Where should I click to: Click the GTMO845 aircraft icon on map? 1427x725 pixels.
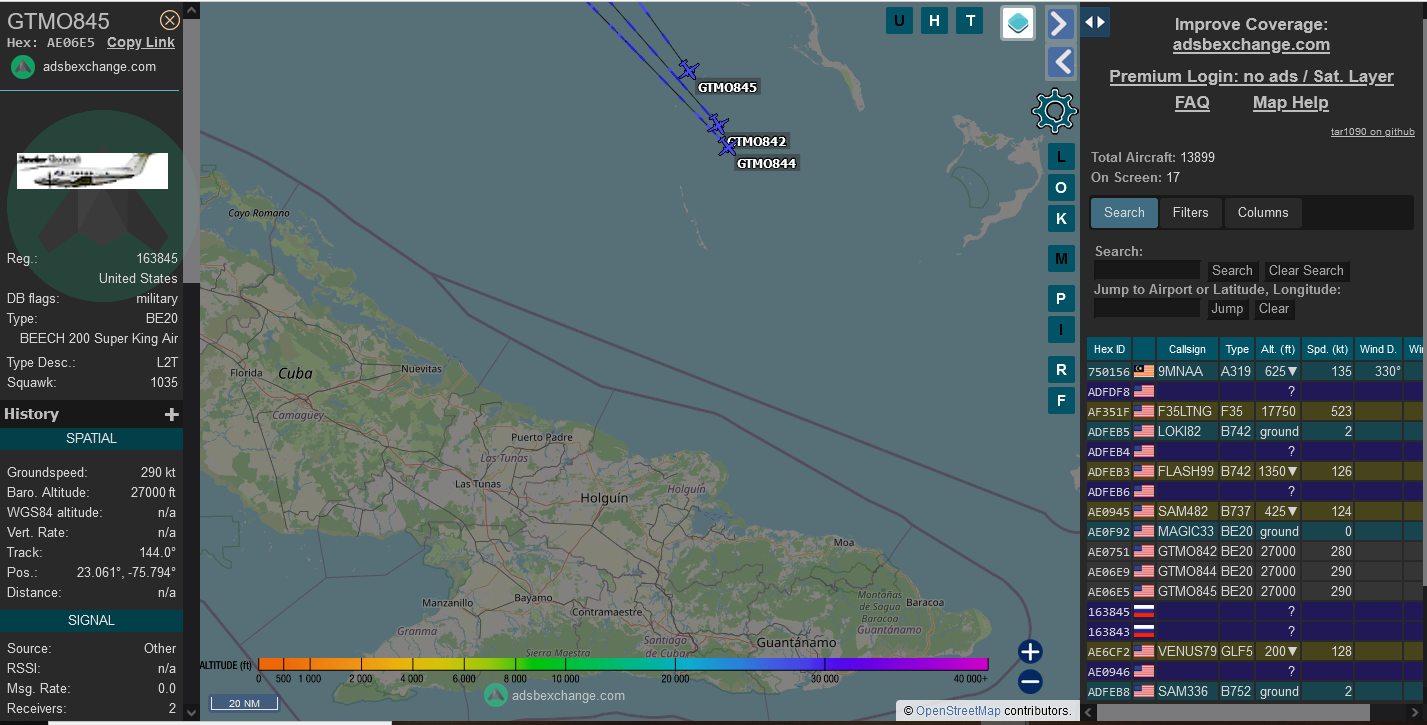click(x=688, y=70)
